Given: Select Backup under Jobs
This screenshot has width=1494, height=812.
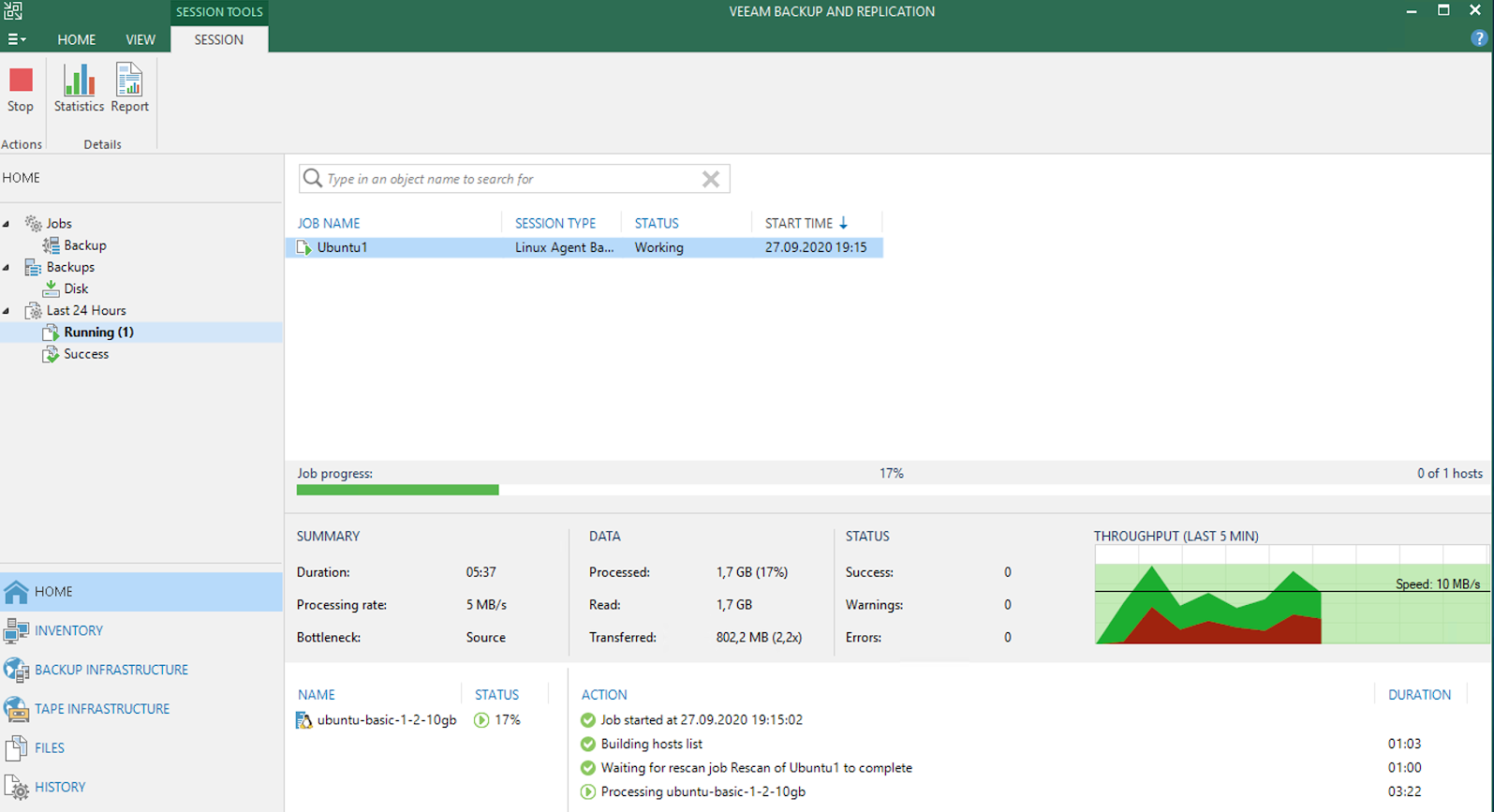Looking at the screenshot, I should click(x=85, y=245).
